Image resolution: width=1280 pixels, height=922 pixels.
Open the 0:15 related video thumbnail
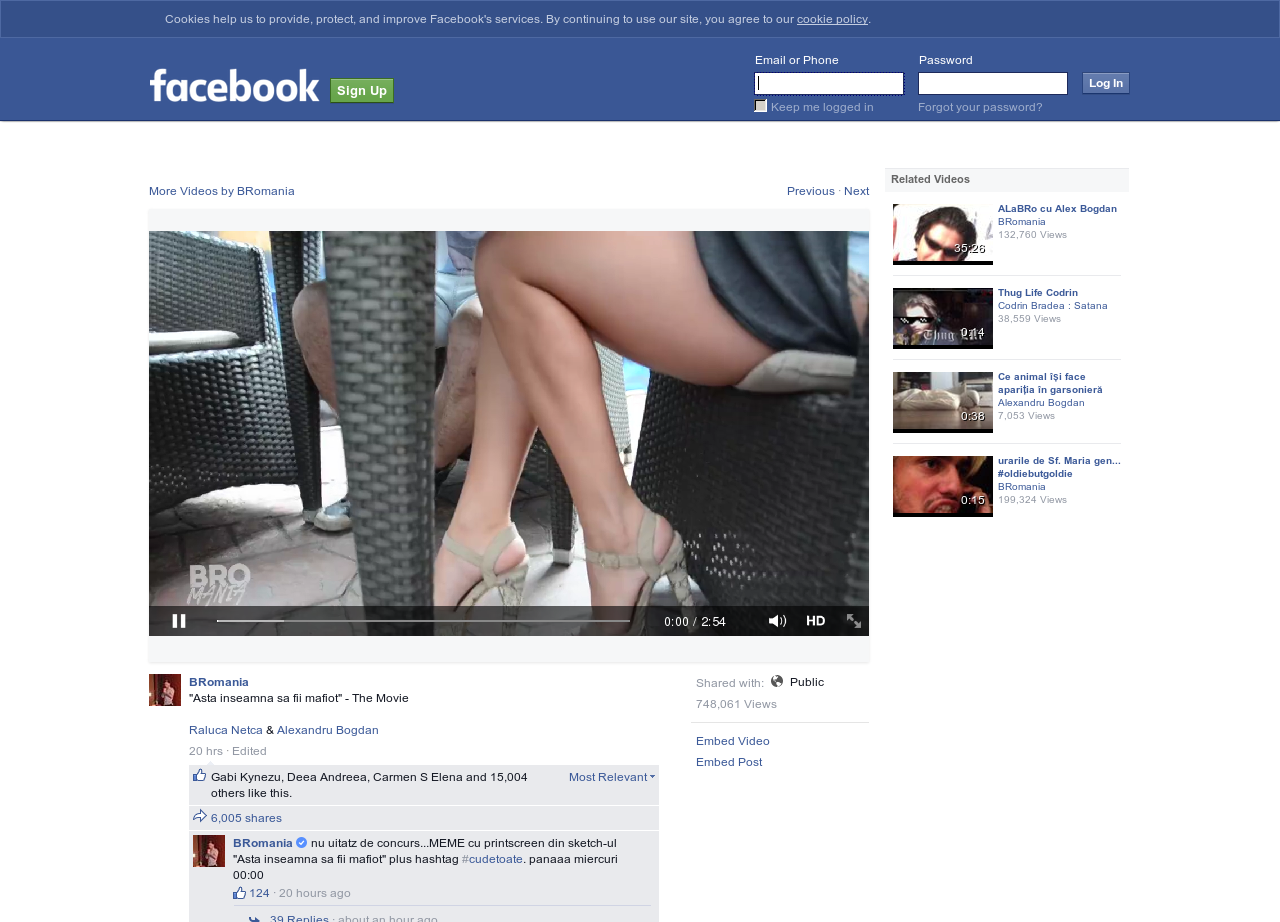click(943, 486)
